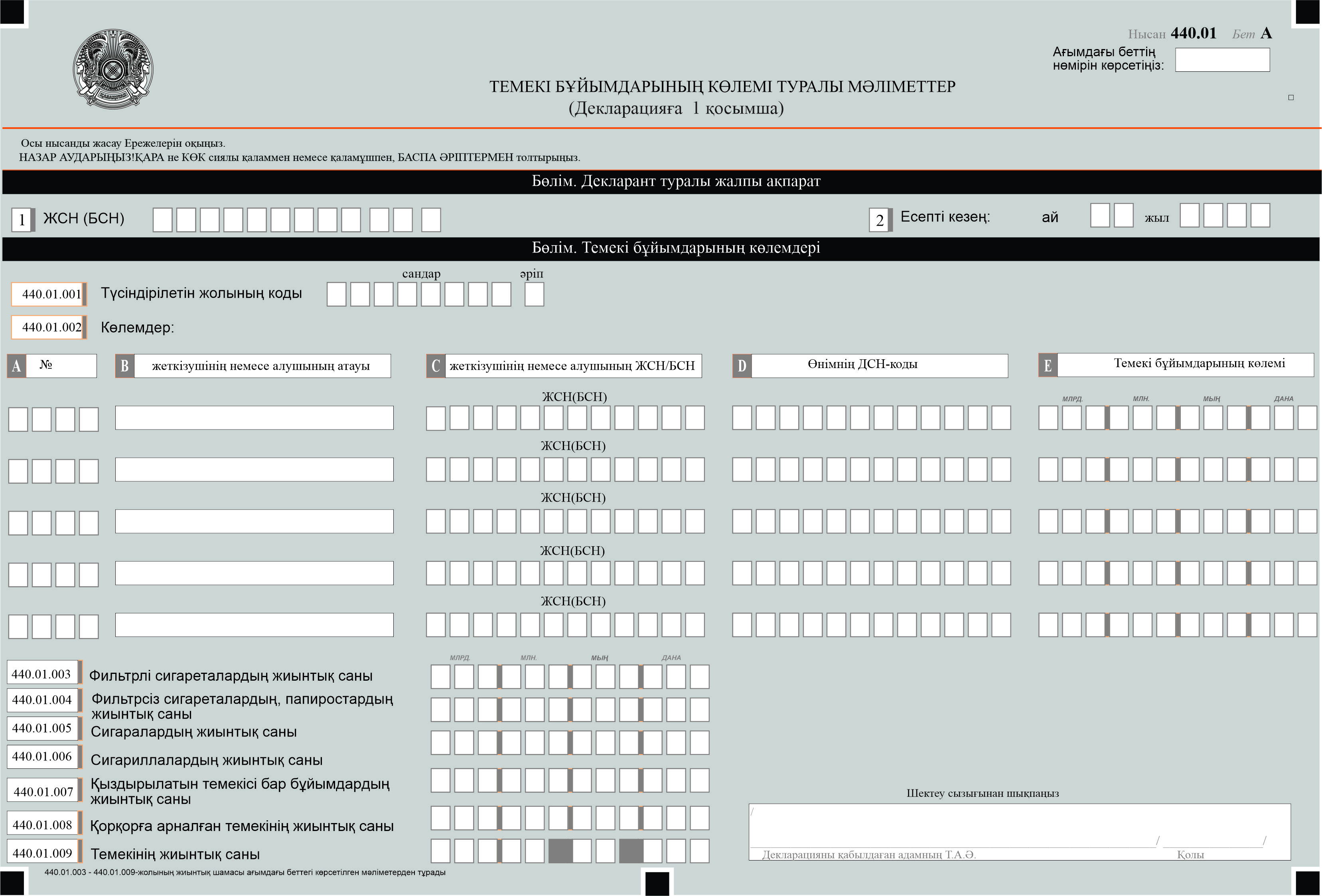Click the current page number input field
Viewport: 1322px width, 896px height.
pyautogui.click(x=1222, y=60)
